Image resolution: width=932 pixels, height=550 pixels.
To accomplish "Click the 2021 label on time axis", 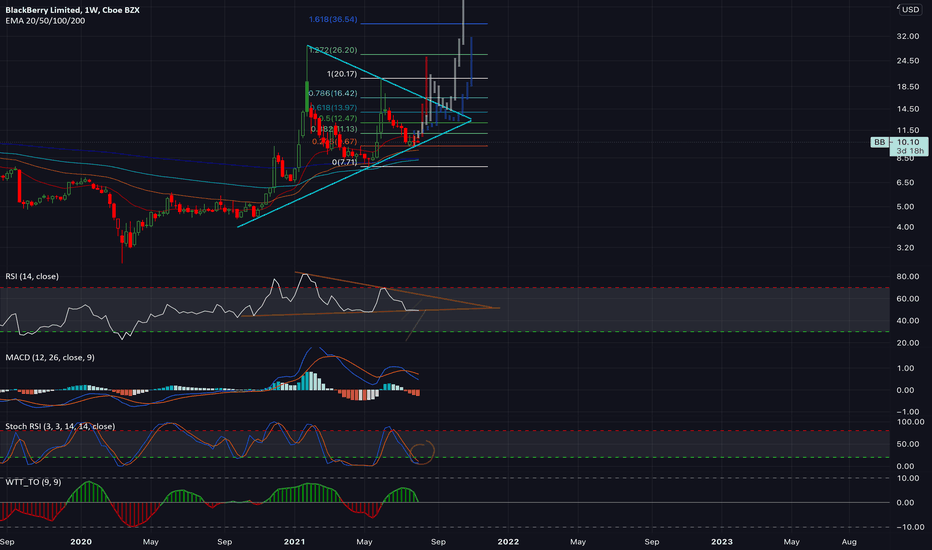I will [x=294, y=542].
